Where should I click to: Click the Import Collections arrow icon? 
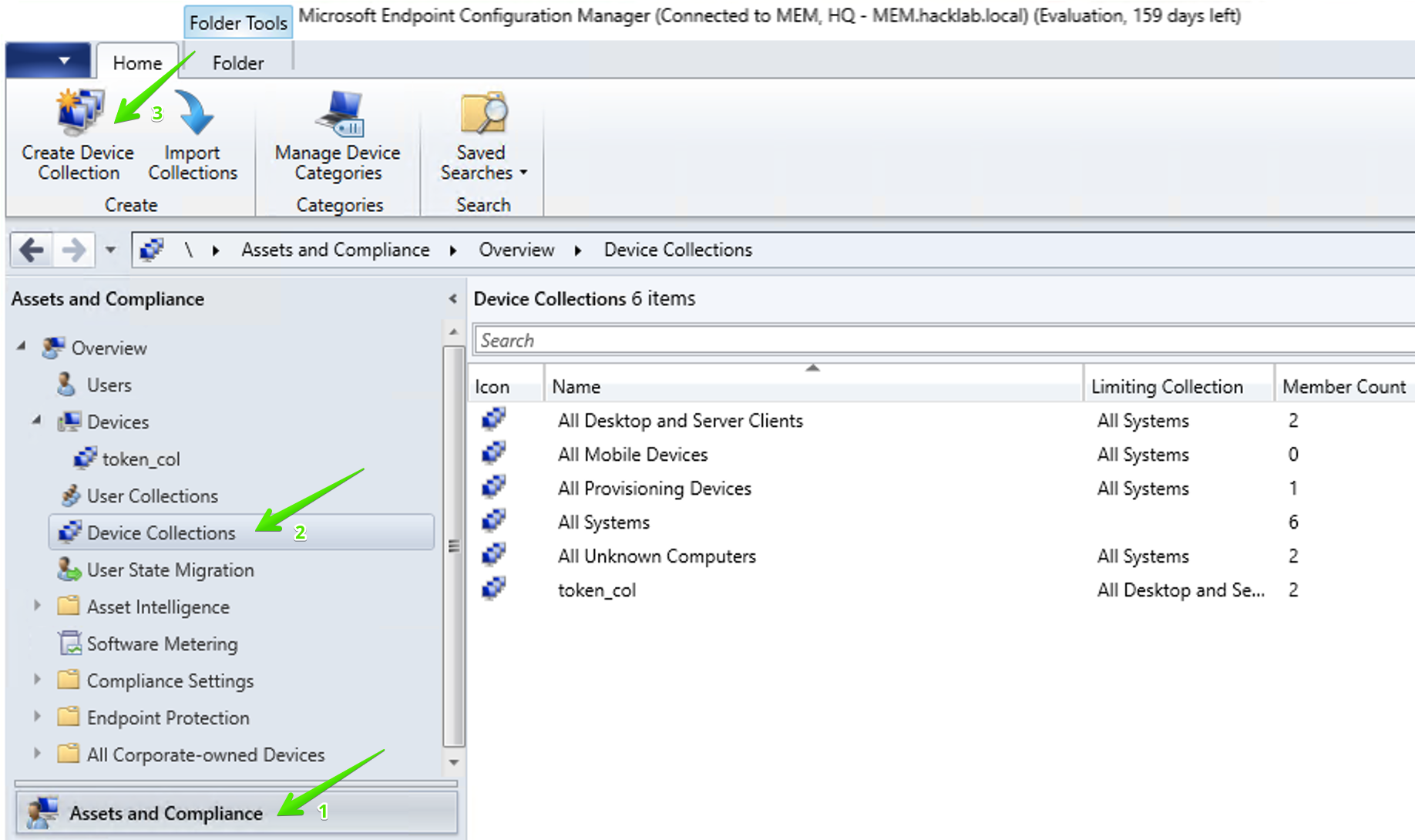(x=194, y=113)
